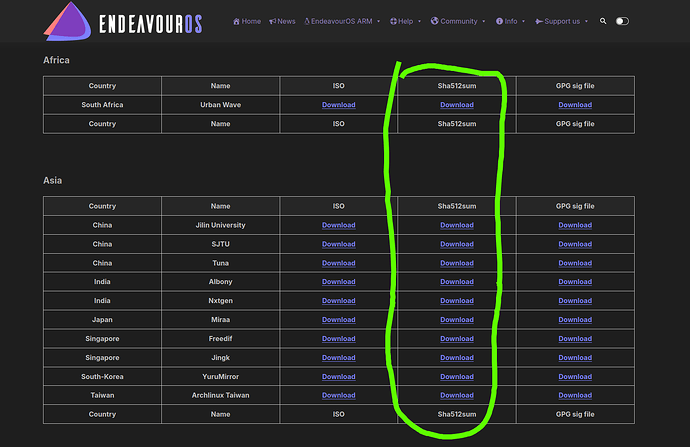The image size is (690, 447).
Task: Click the Asia section heading
Action: pyautogui.click(x=52, y=180)
